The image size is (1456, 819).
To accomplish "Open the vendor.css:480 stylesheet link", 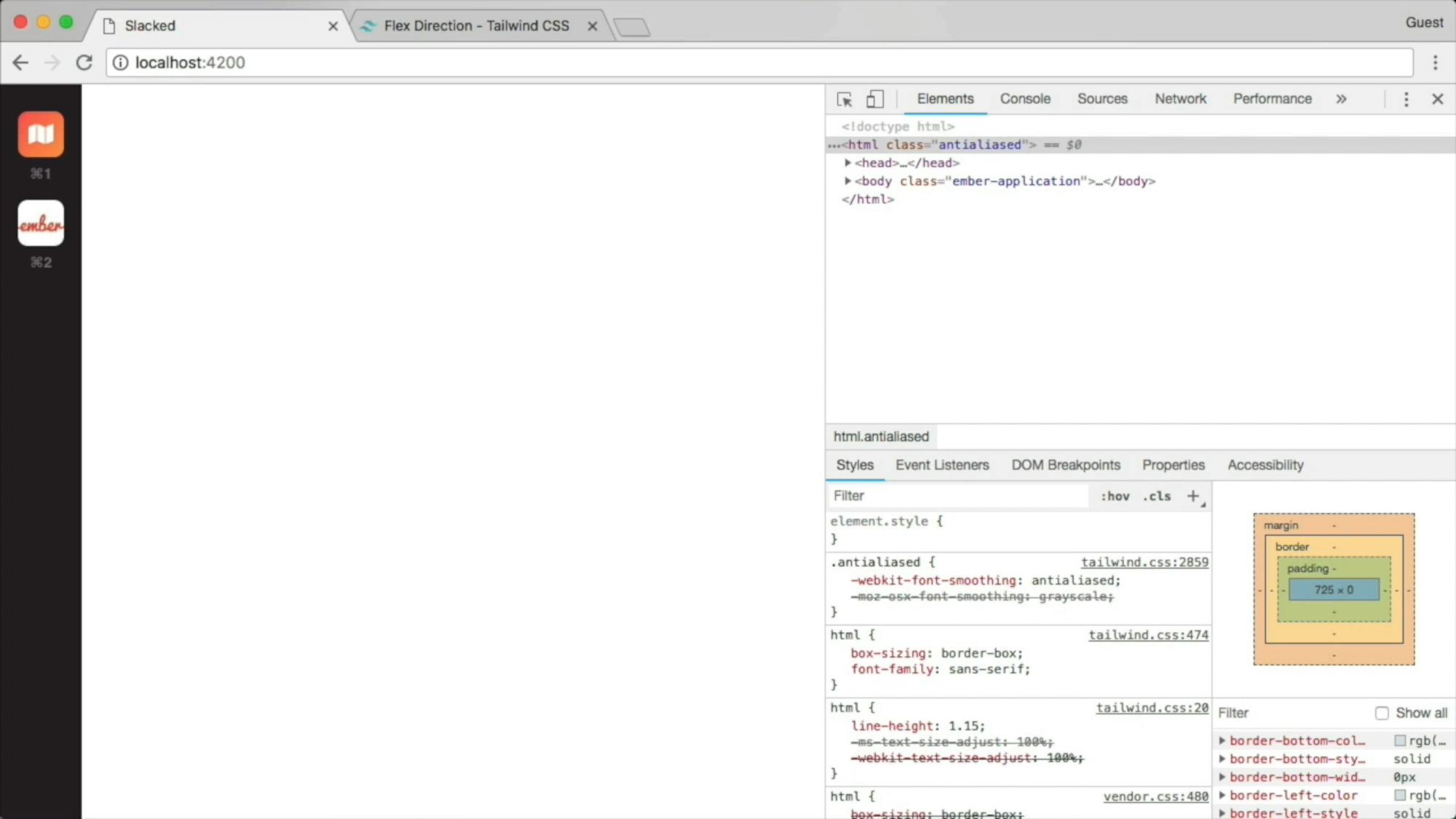I will point(1154,796).
